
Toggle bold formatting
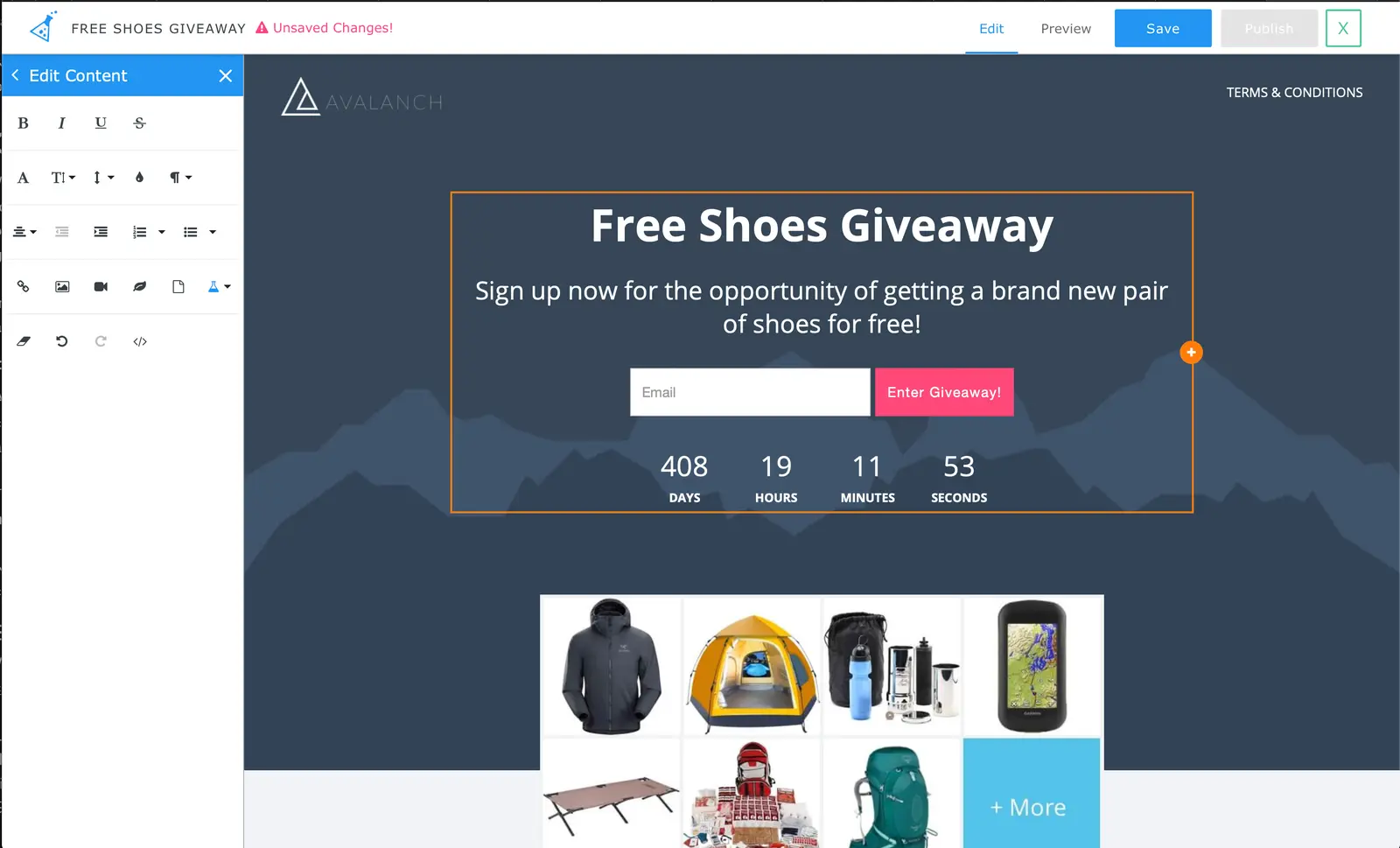coord(24,123)
